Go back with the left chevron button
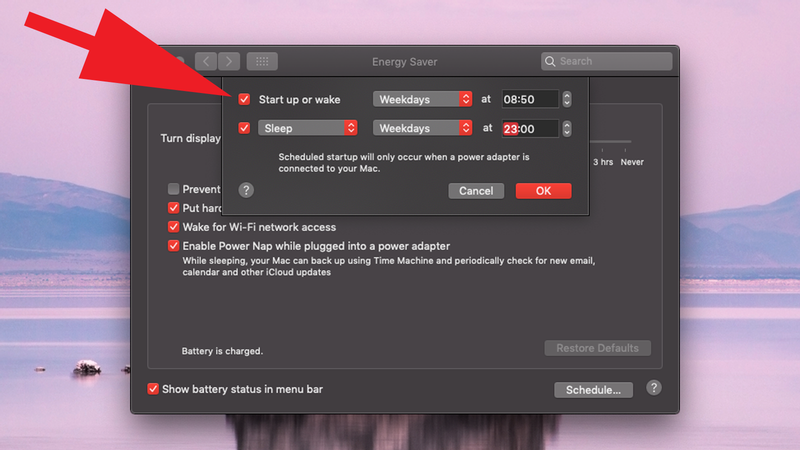 [206, 62]
